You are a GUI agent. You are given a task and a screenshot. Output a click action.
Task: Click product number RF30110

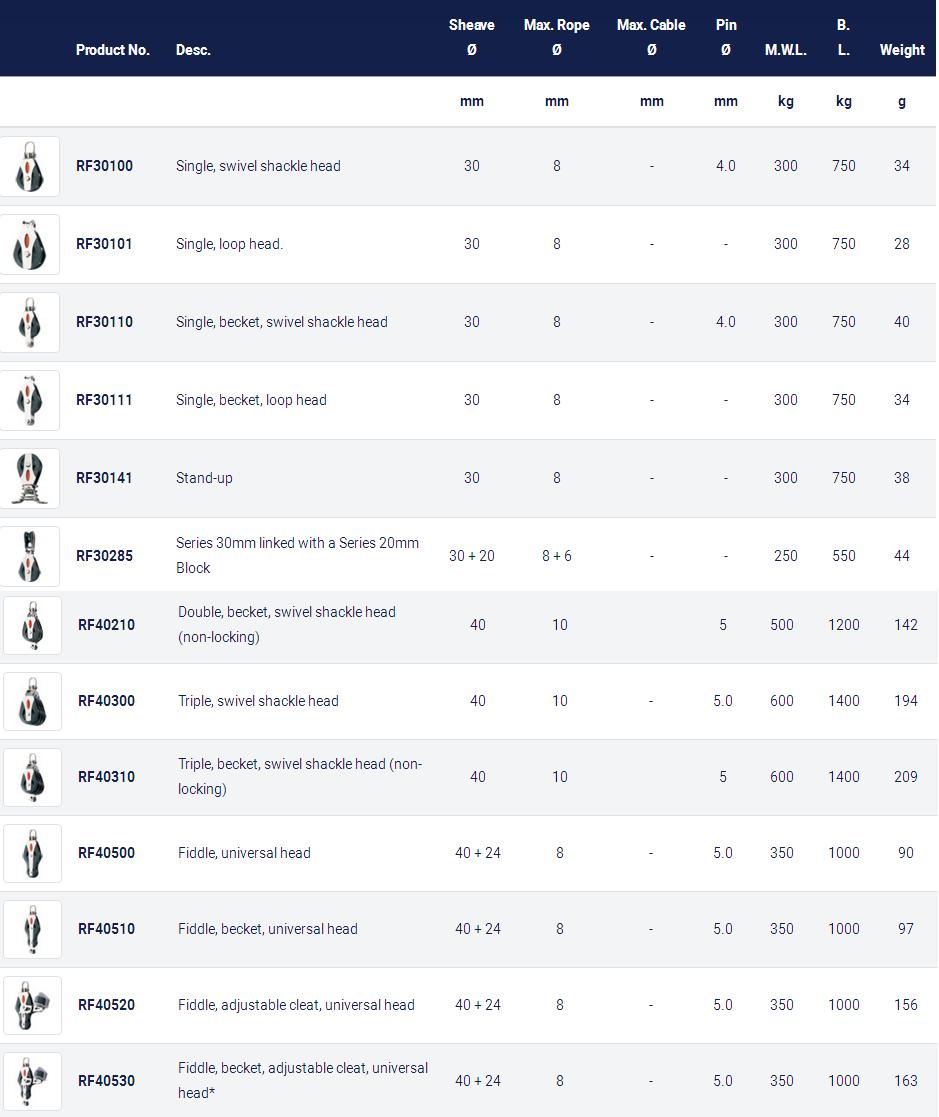(x=104, y=322)
